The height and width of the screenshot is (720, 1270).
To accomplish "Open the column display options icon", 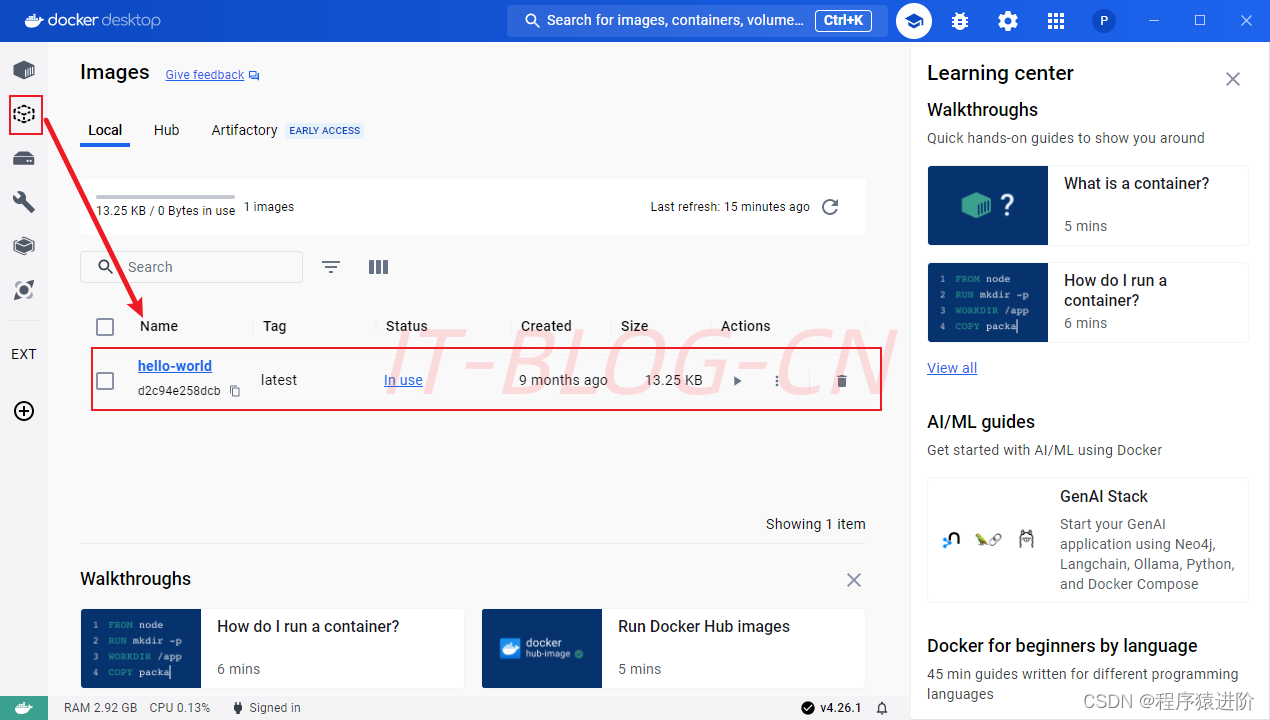I will click(x=378, y=267).
